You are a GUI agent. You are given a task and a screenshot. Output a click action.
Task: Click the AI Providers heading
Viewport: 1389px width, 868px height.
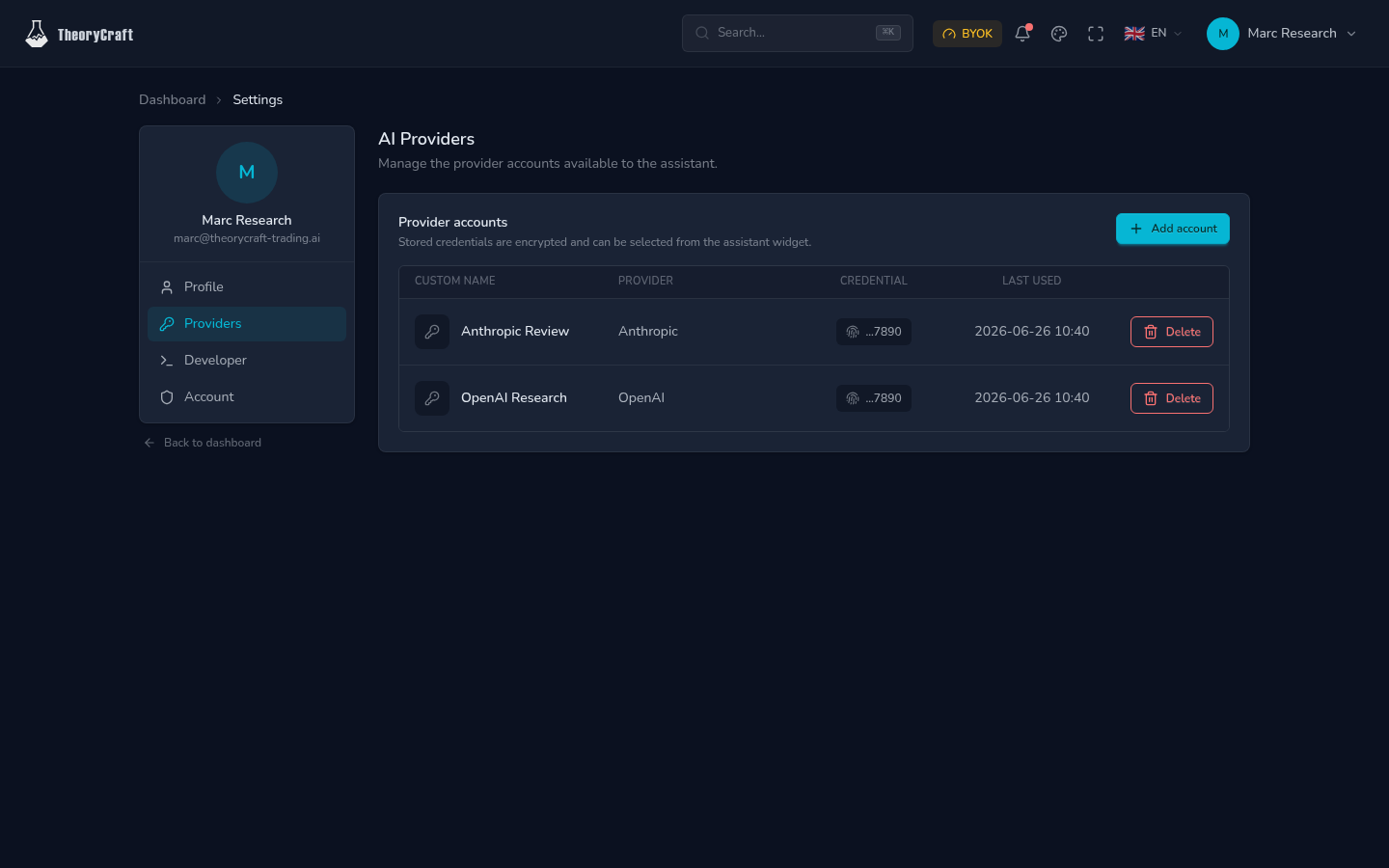[x=426, y=139]
